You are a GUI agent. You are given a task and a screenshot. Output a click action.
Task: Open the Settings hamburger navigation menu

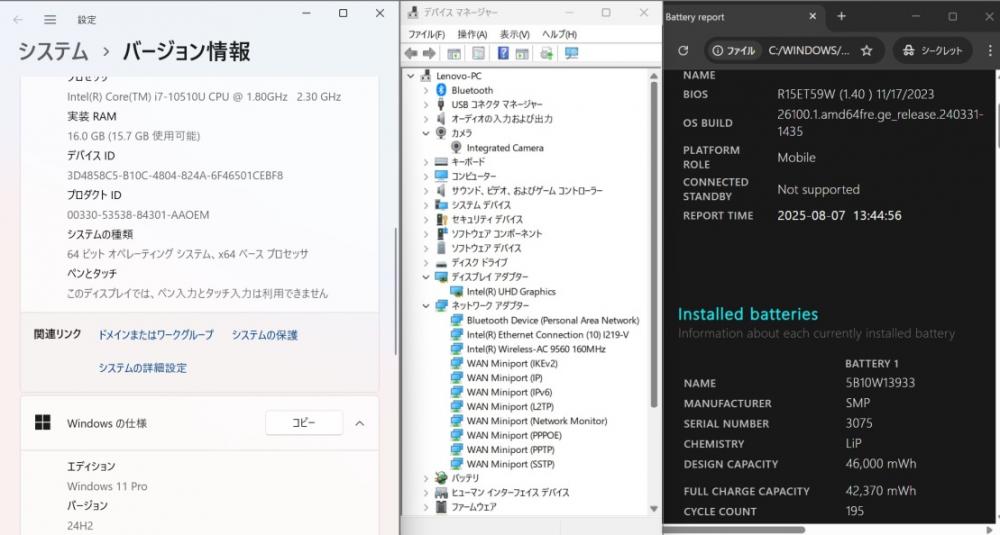(50, 20)
